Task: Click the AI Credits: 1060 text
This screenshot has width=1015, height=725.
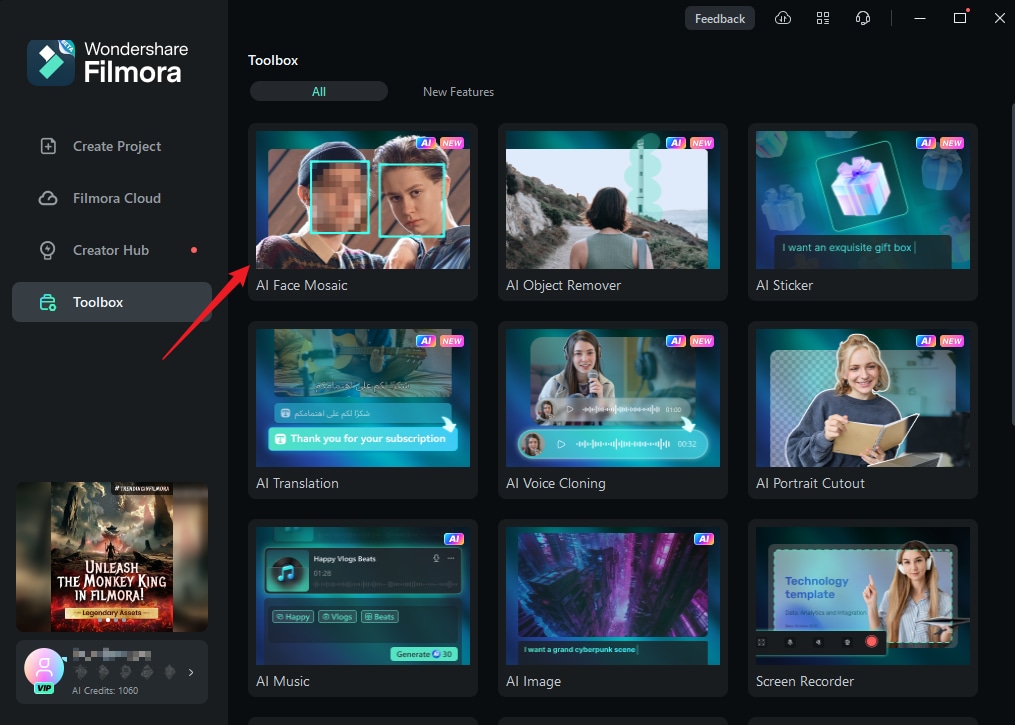Action: point(105,691)
